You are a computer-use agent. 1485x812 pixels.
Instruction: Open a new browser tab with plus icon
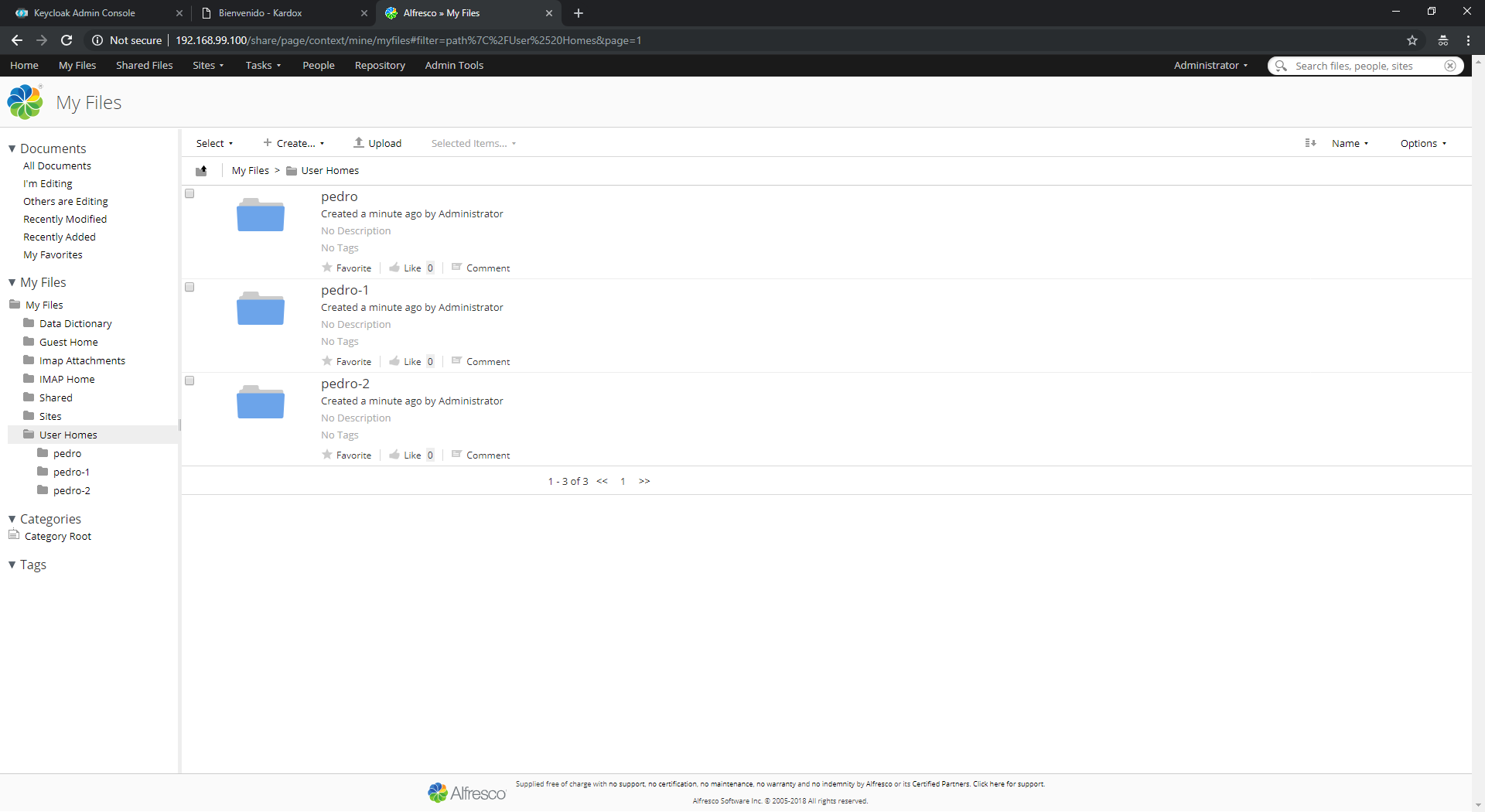(579, 13)
